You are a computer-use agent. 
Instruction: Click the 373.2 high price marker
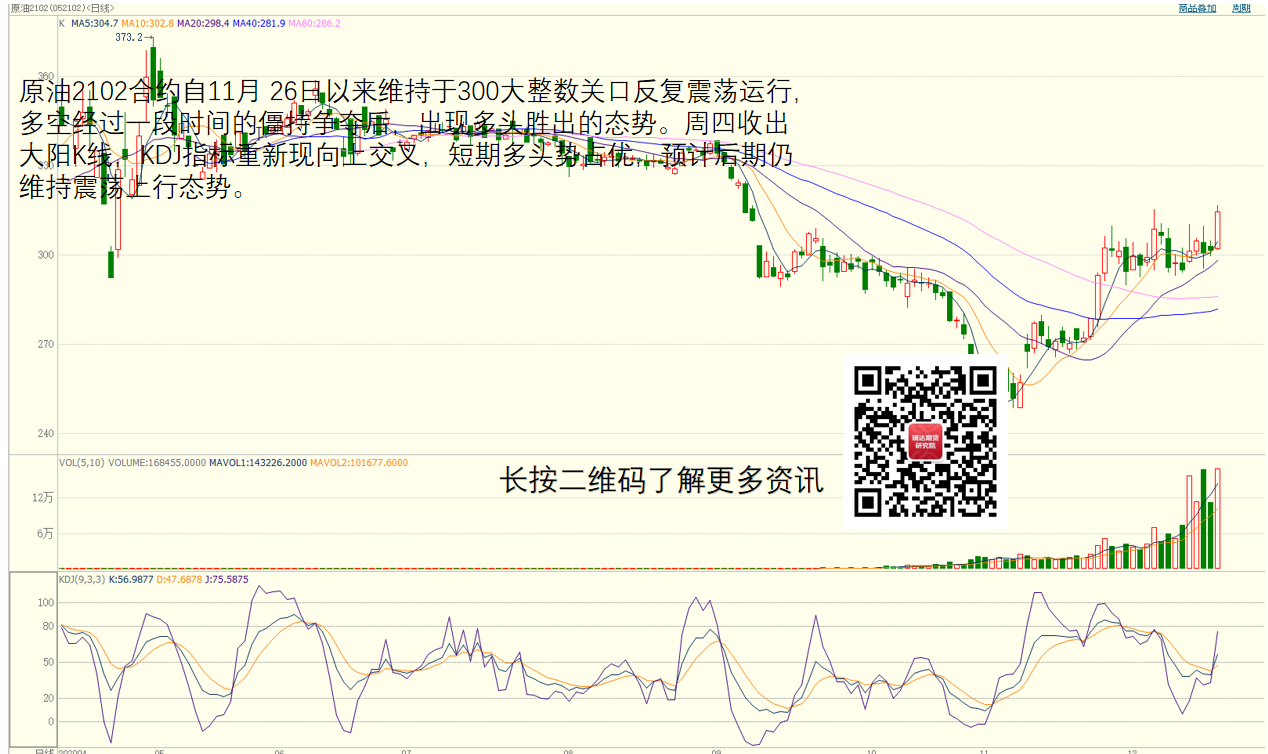[128, 37]
